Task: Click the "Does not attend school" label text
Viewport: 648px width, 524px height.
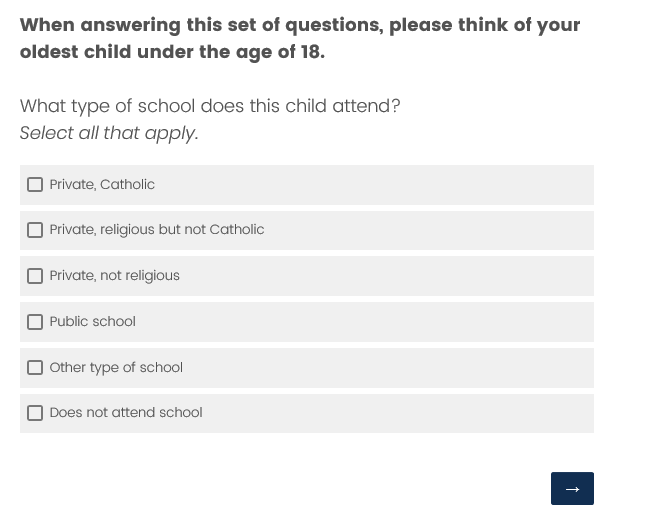Action: pos(126,413)
